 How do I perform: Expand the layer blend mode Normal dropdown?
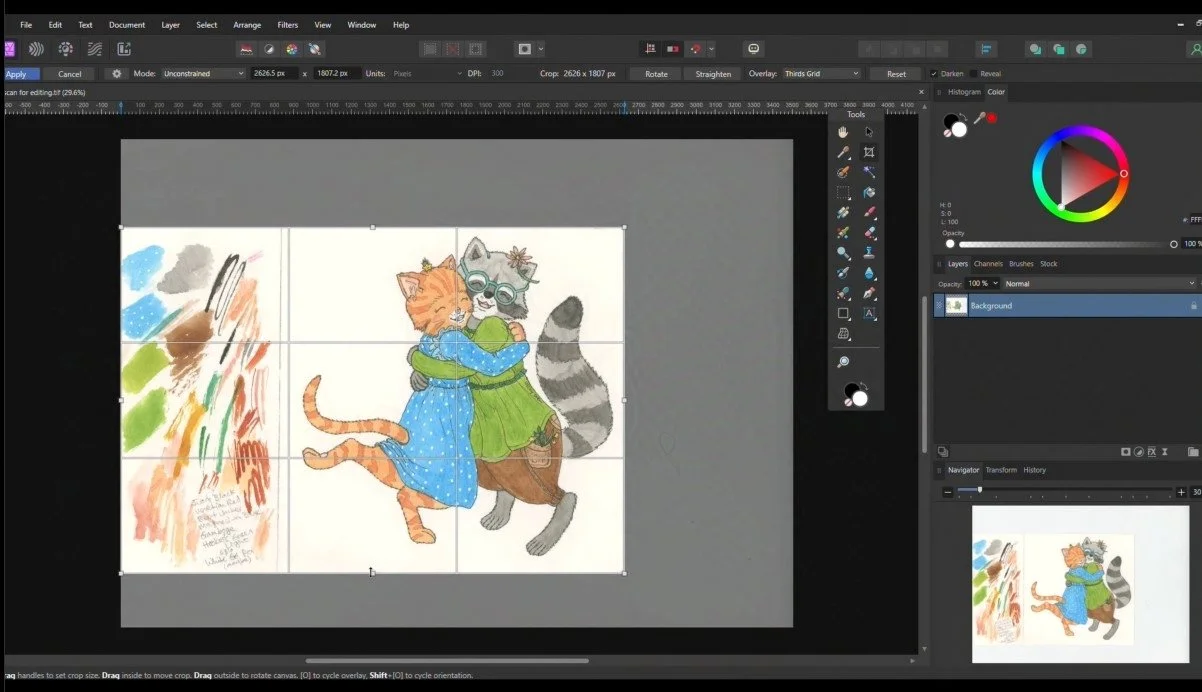pyautogui.click(x=1100, y=284)
